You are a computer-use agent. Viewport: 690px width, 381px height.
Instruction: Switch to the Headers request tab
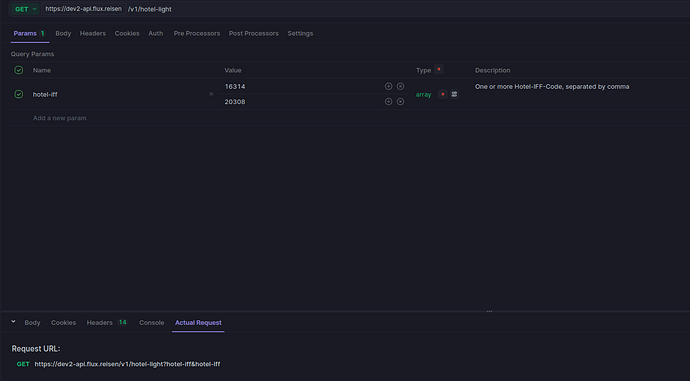93,33
